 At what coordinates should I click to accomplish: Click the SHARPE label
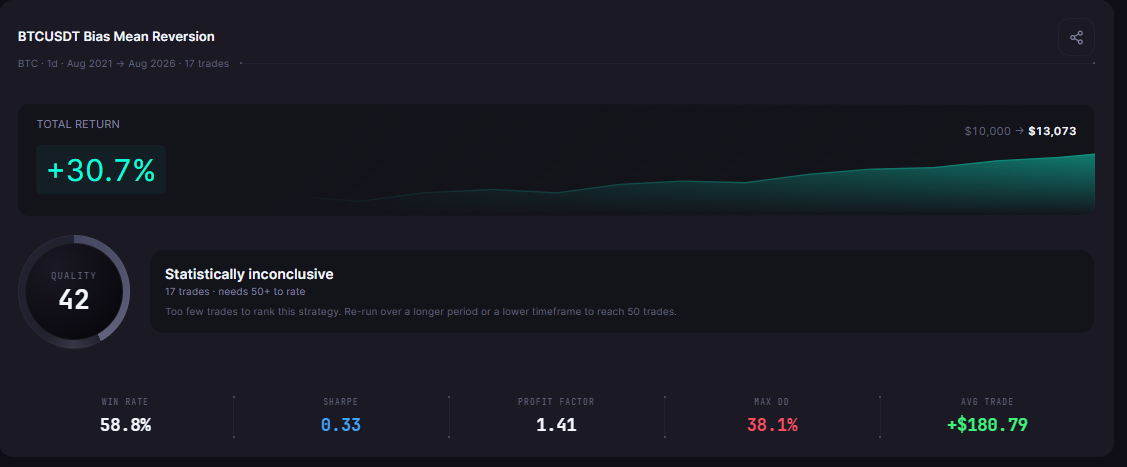coord(341,402)
